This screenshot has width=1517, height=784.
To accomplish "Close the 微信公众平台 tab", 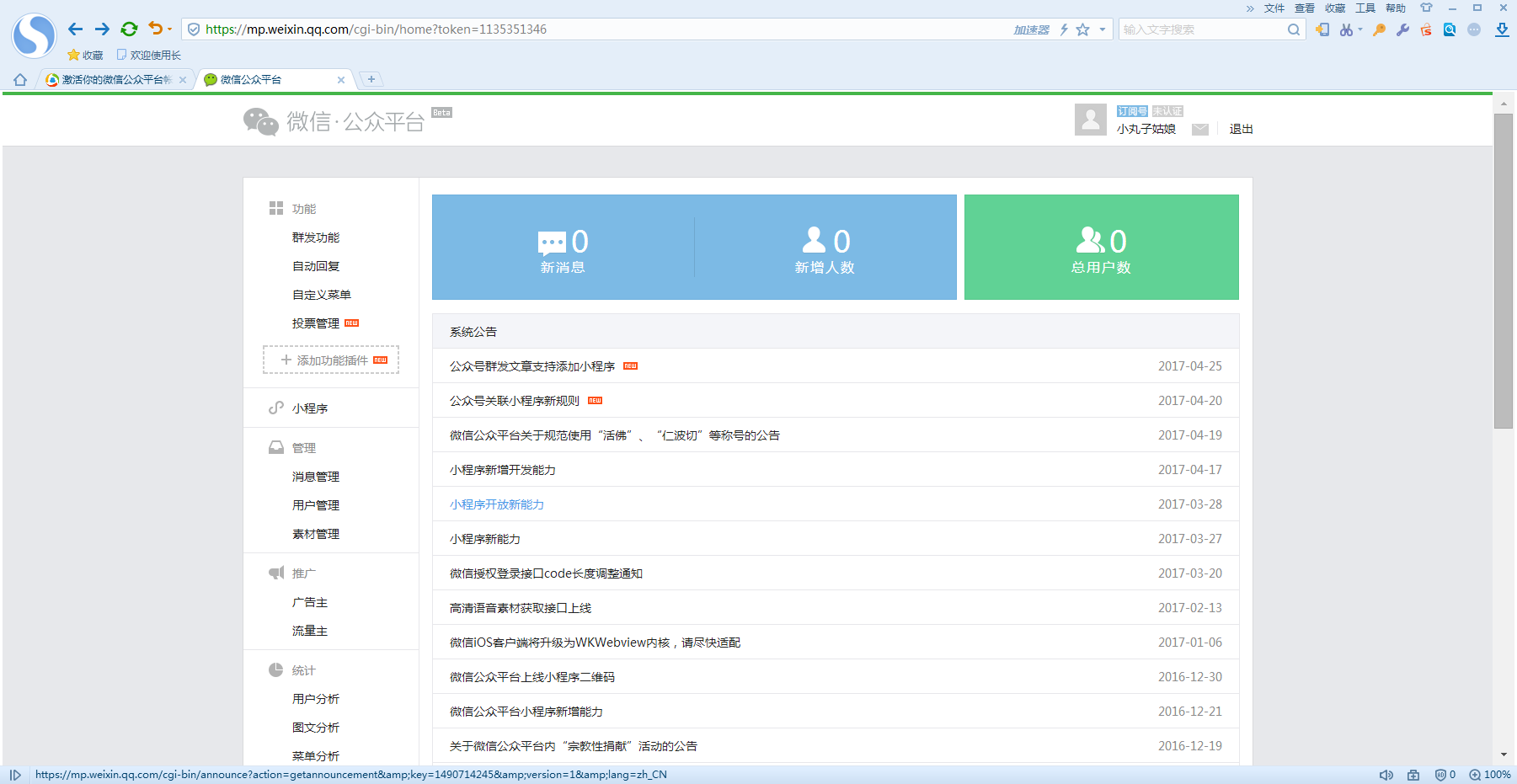I will [341, 80].
